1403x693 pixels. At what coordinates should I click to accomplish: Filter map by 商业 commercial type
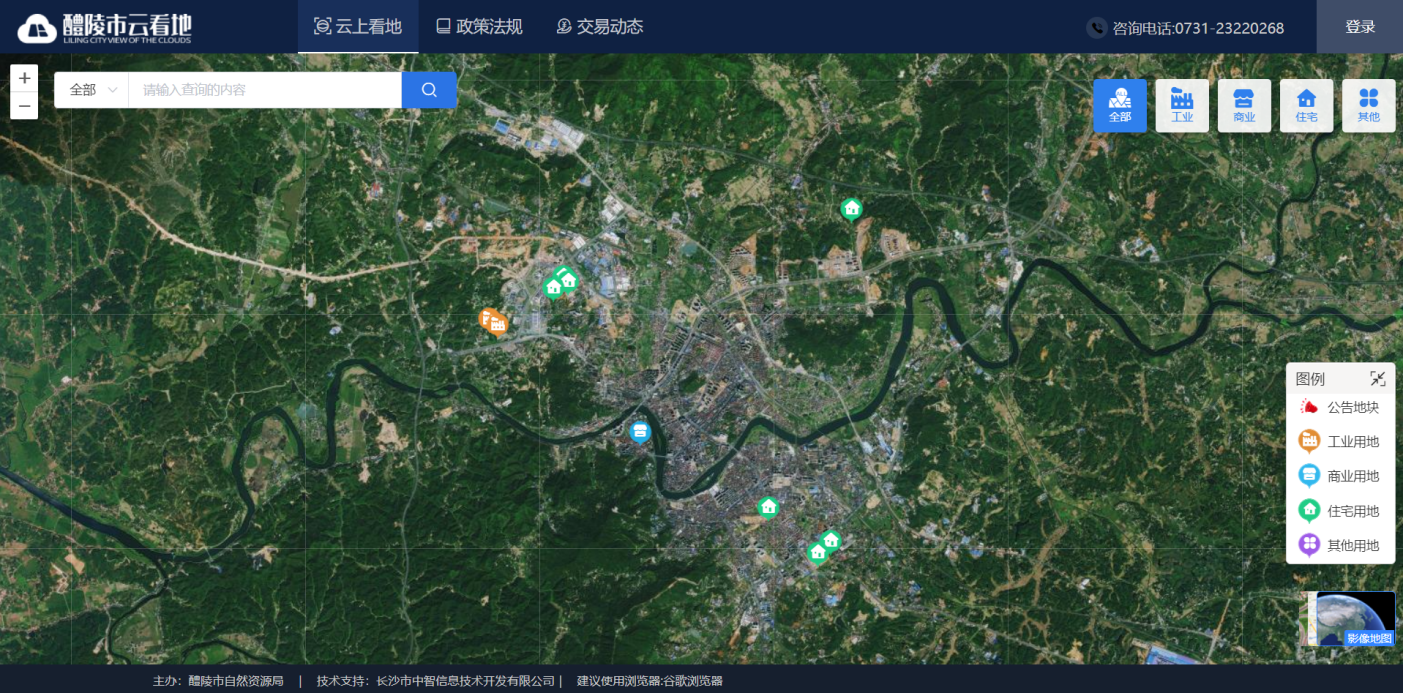[1244, 106]
